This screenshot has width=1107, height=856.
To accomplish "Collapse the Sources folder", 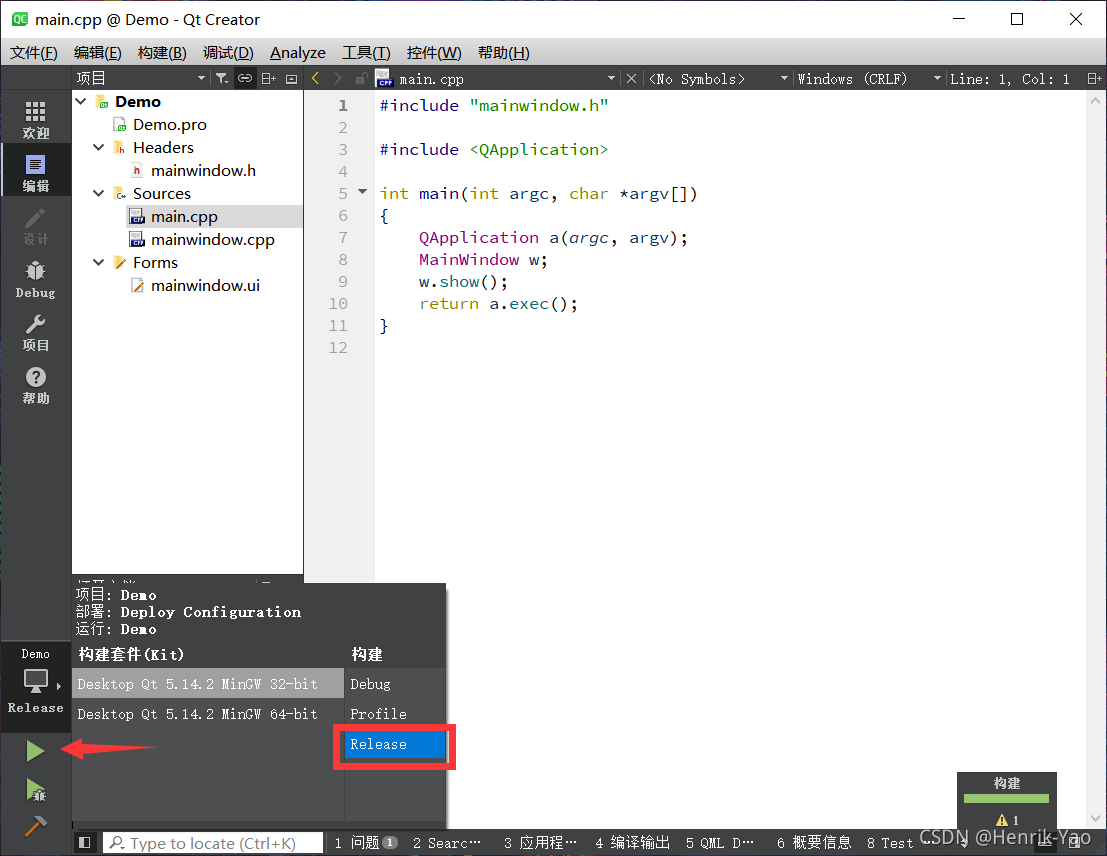I will (x=99, y=194).
